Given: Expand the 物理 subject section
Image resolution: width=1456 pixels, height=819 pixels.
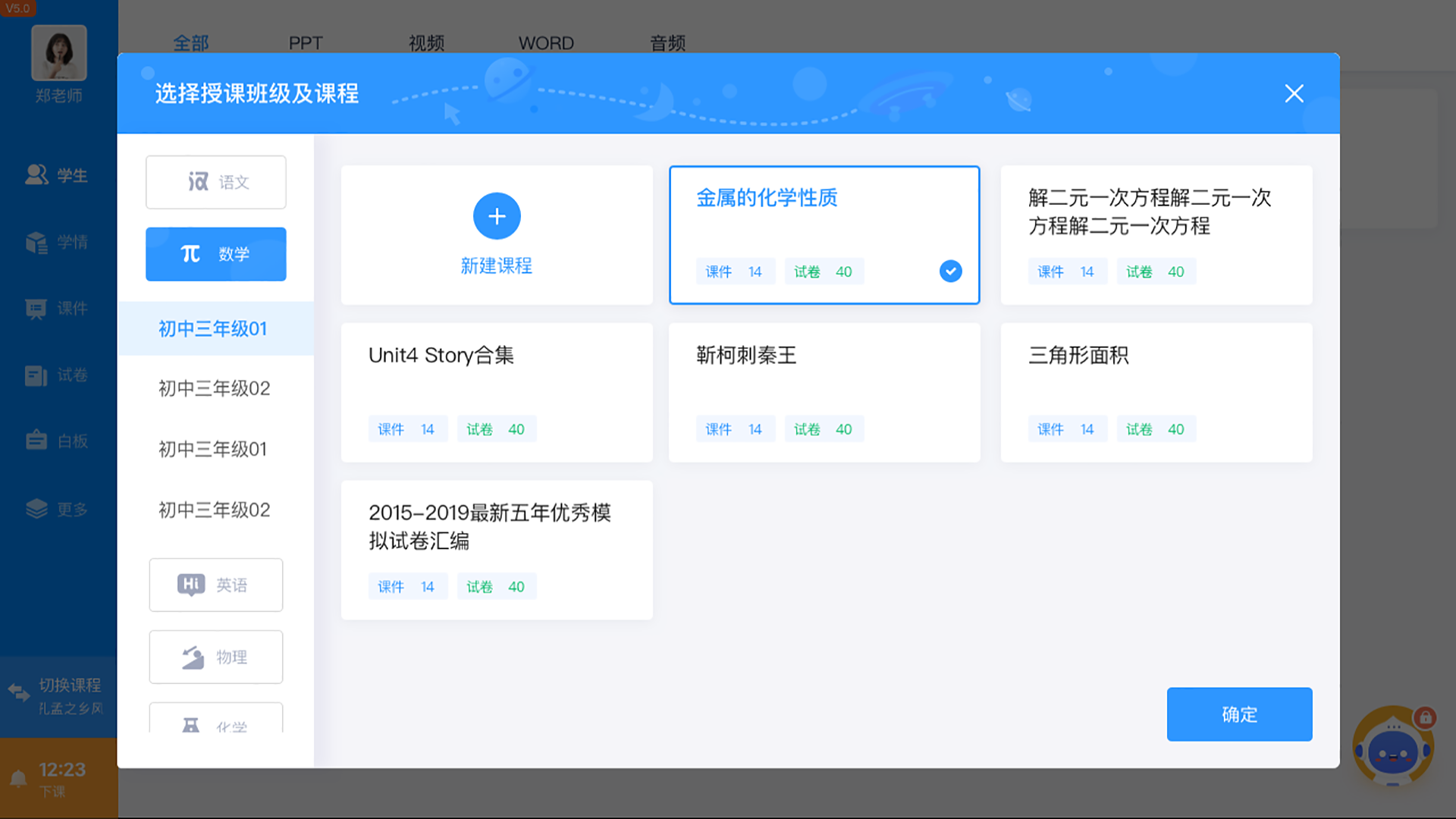Looking at the screenshot, I should (216, 657).
